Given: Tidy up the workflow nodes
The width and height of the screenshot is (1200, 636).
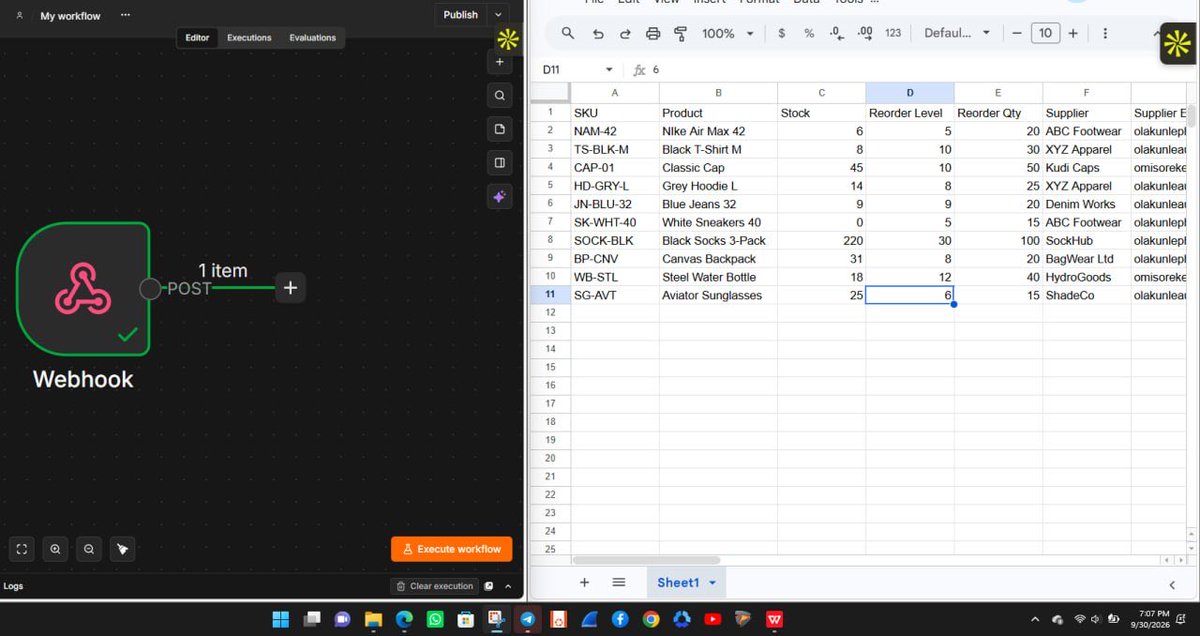Looking at the screenshot, I should [122, 549].
